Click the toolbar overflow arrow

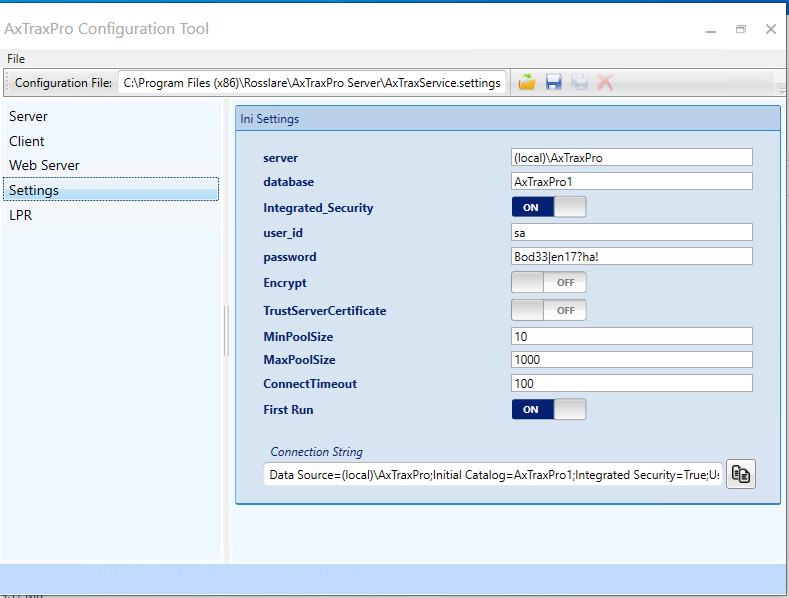(781, 90)
